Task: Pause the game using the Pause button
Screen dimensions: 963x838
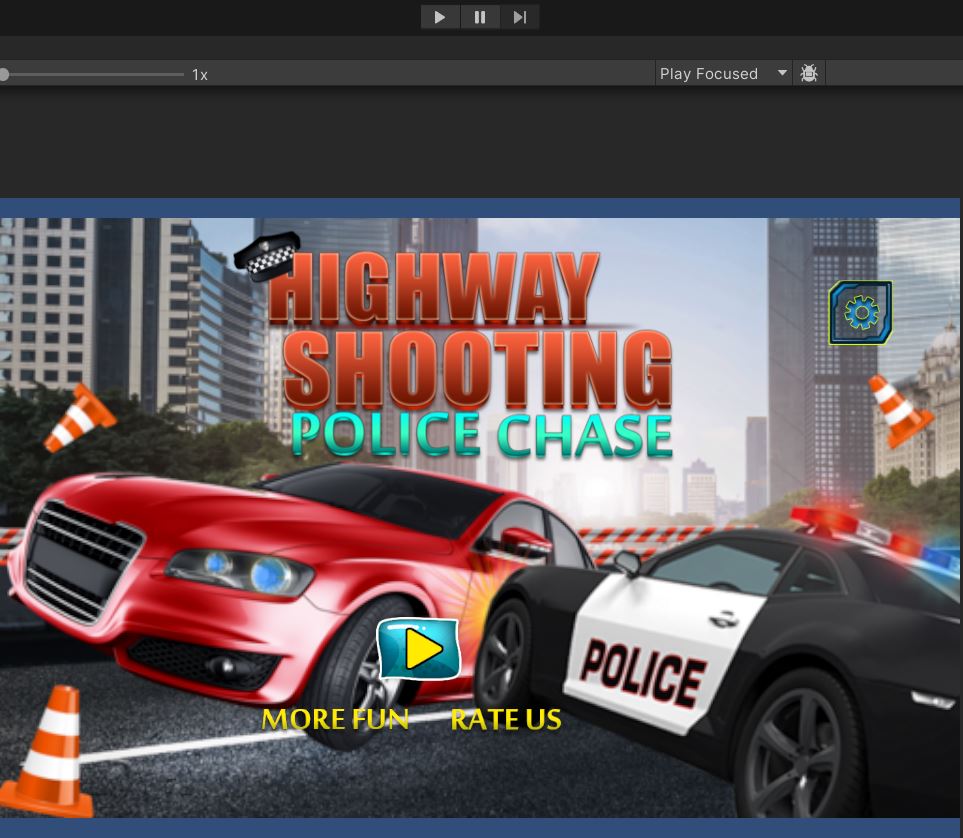Action: point(480,17)
